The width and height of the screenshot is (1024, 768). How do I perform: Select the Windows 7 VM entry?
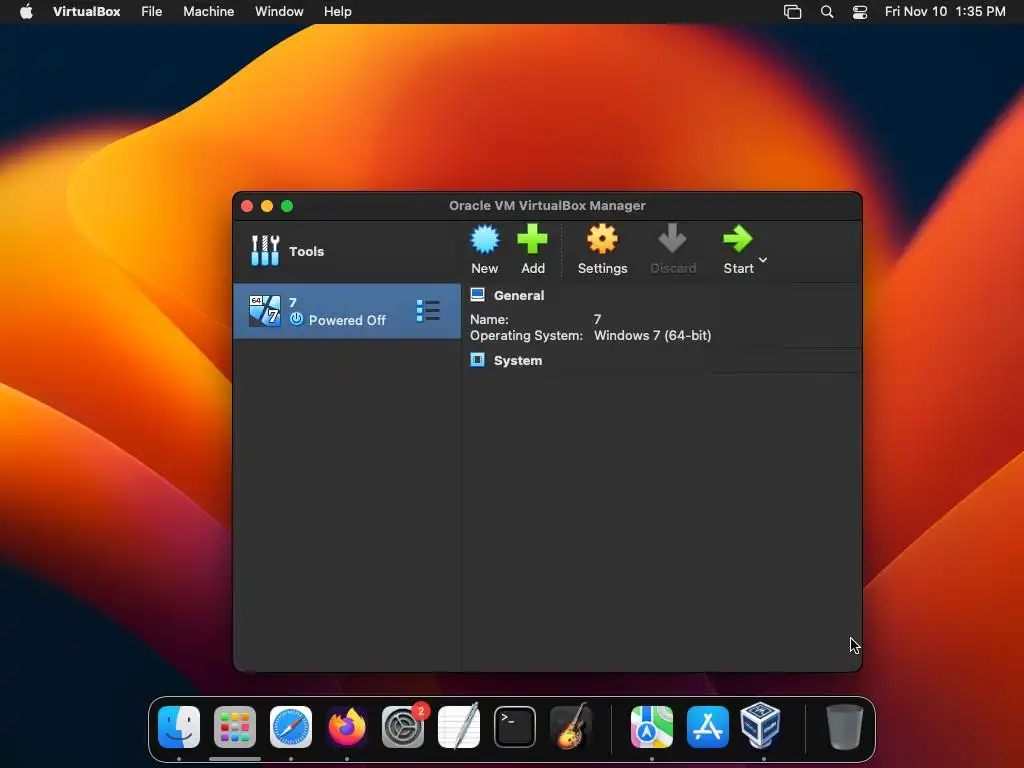pos(347,311)
